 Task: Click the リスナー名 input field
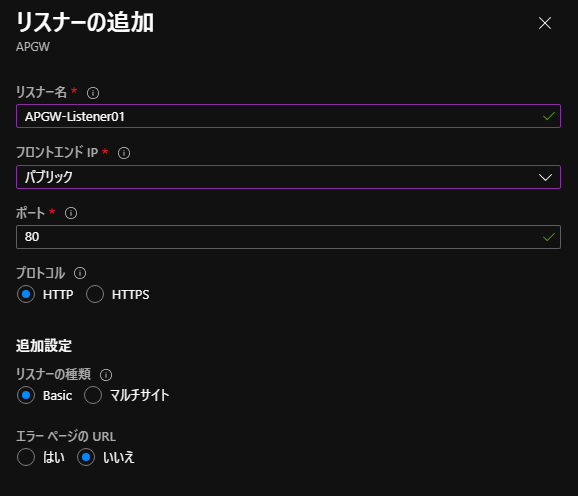[x=288, y=116]
